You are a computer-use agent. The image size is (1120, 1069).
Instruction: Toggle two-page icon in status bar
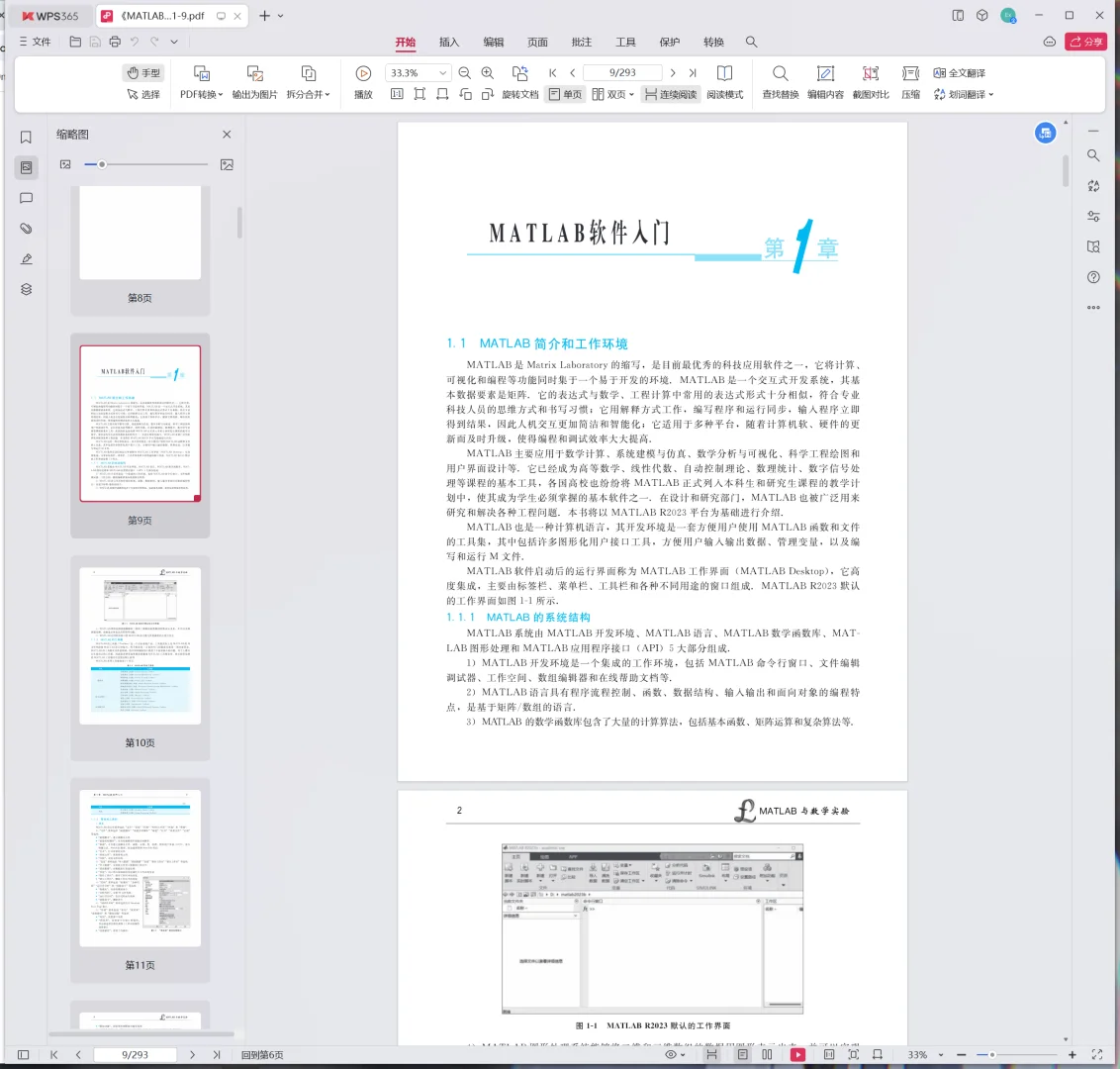[767, 1055]
